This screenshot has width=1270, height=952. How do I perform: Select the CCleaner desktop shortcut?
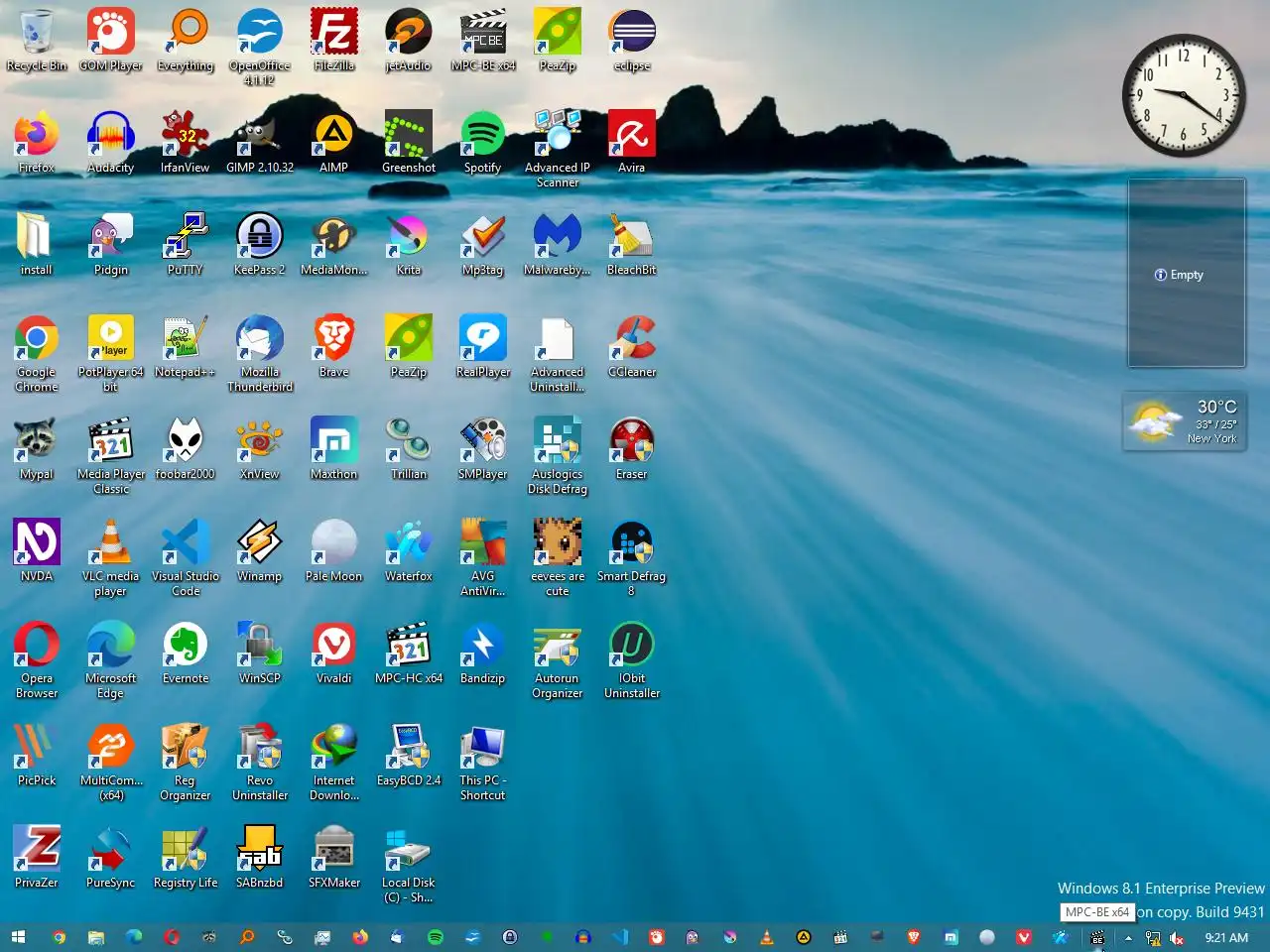[632, 347]
